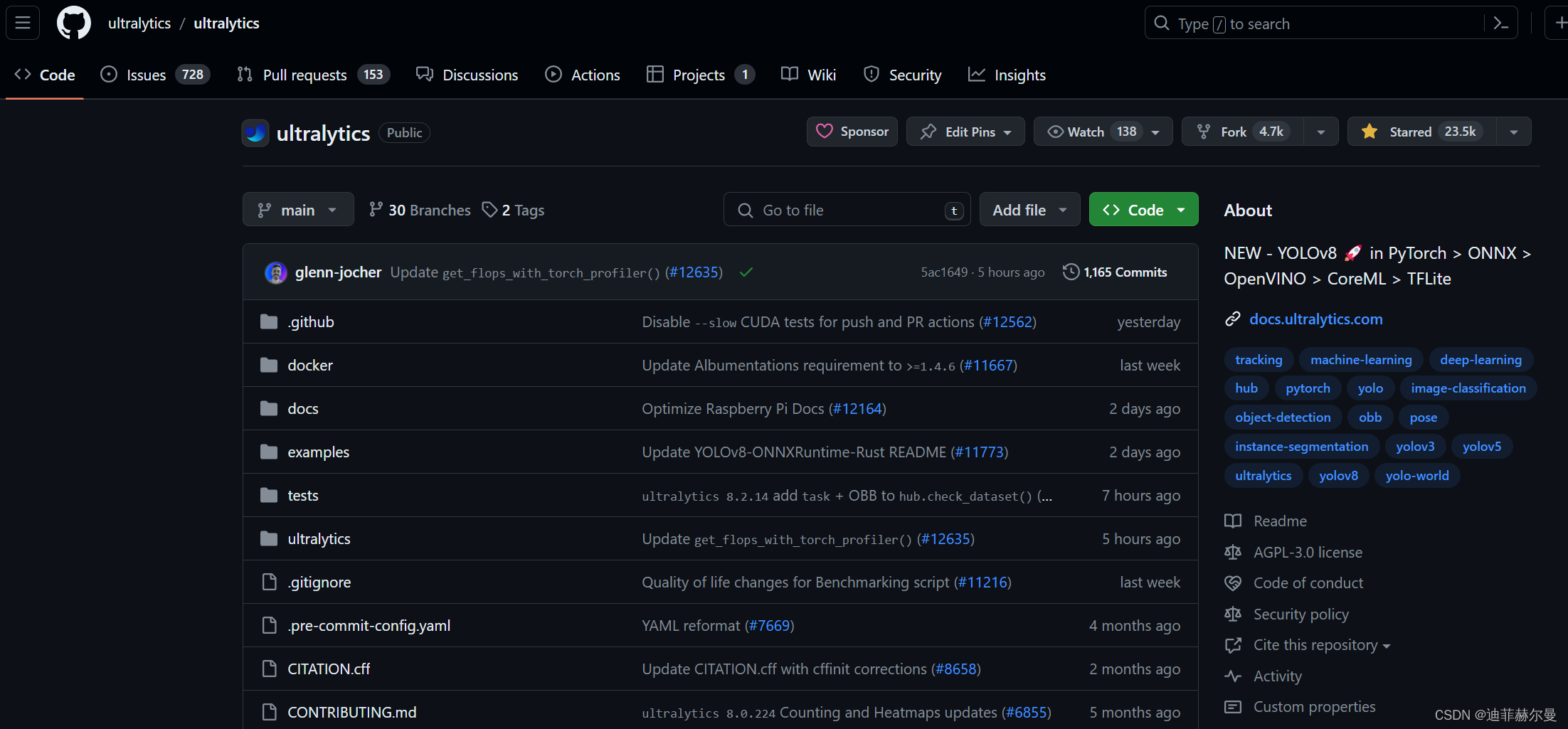Click the tests folder icon
This screenshot has height=729, width=1568.
point(269,495)
